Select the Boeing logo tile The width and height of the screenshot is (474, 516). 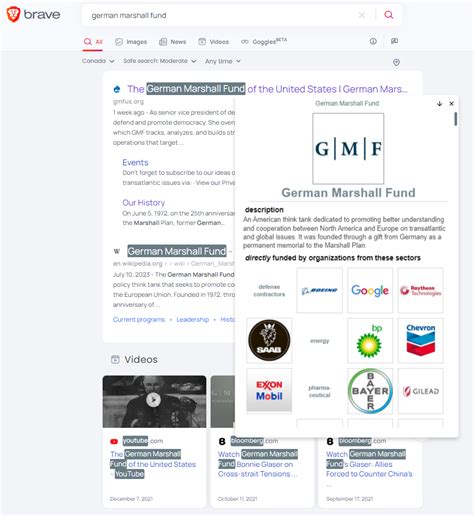(x=319, y=290)
